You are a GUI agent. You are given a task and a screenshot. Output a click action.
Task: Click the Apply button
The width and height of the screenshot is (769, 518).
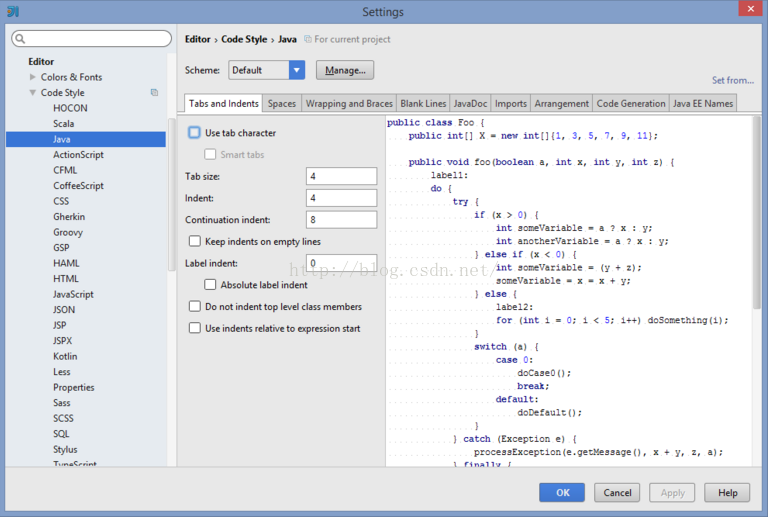(x=672, y=492)
